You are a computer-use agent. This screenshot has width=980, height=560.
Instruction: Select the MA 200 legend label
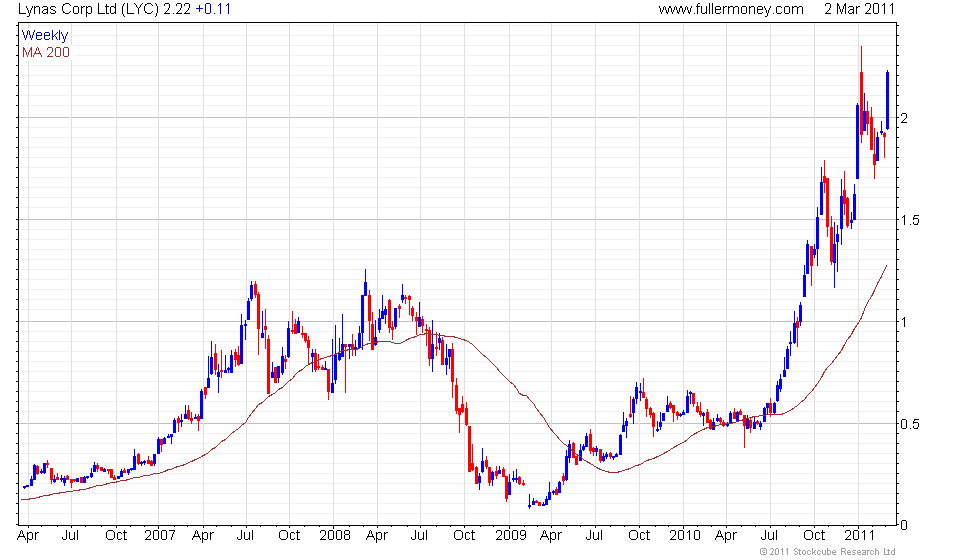46,52
